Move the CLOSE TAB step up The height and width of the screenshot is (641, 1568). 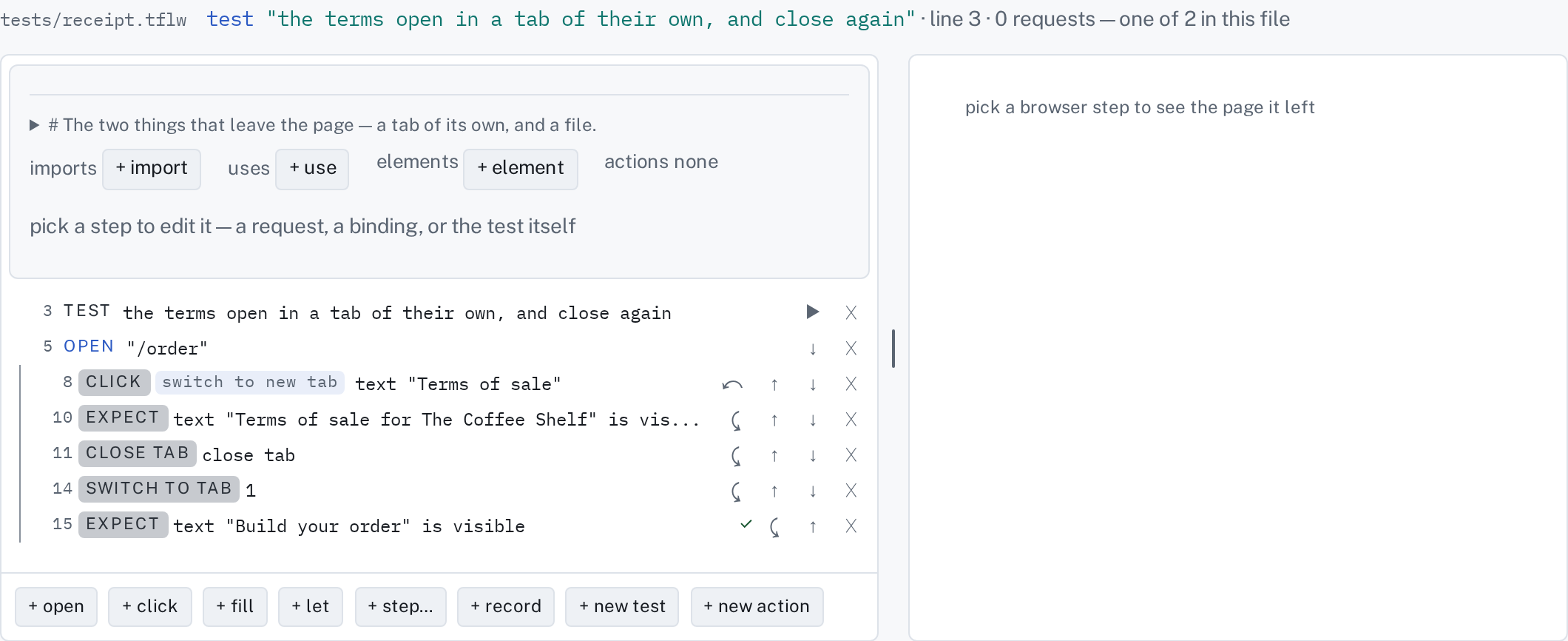(x=774, y=455)
